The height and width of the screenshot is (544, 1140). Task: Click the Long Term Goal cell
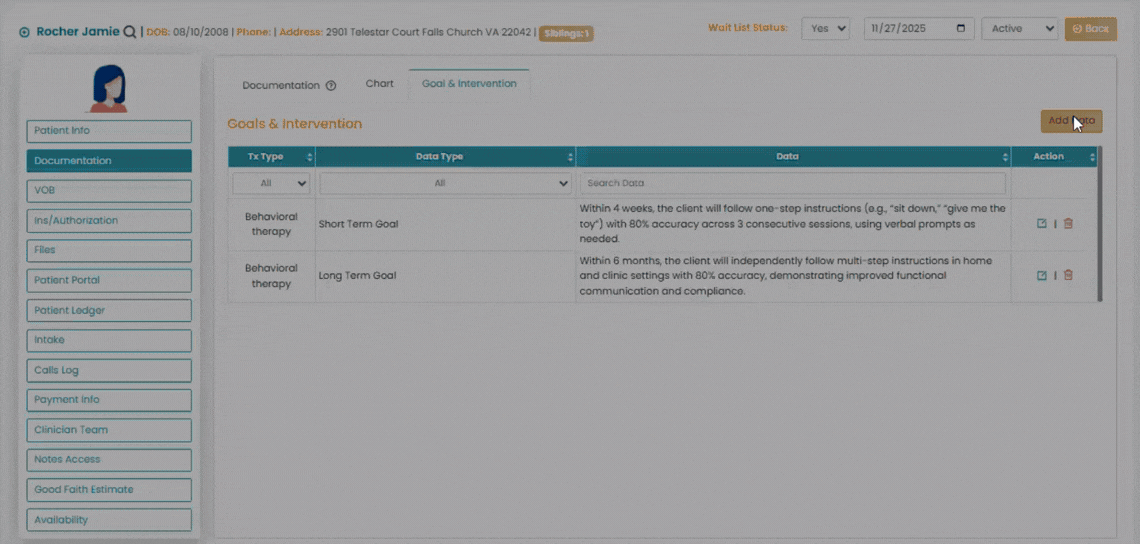[x=445, y=276]
